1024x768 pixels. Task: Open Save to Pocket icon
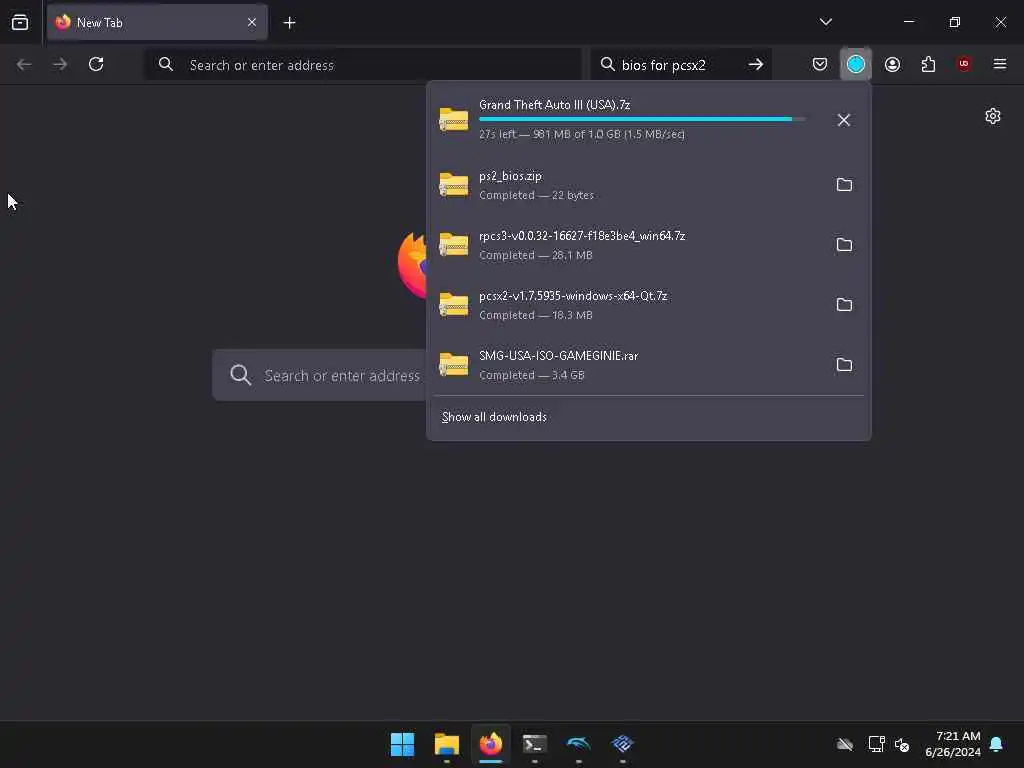(820, 64)
